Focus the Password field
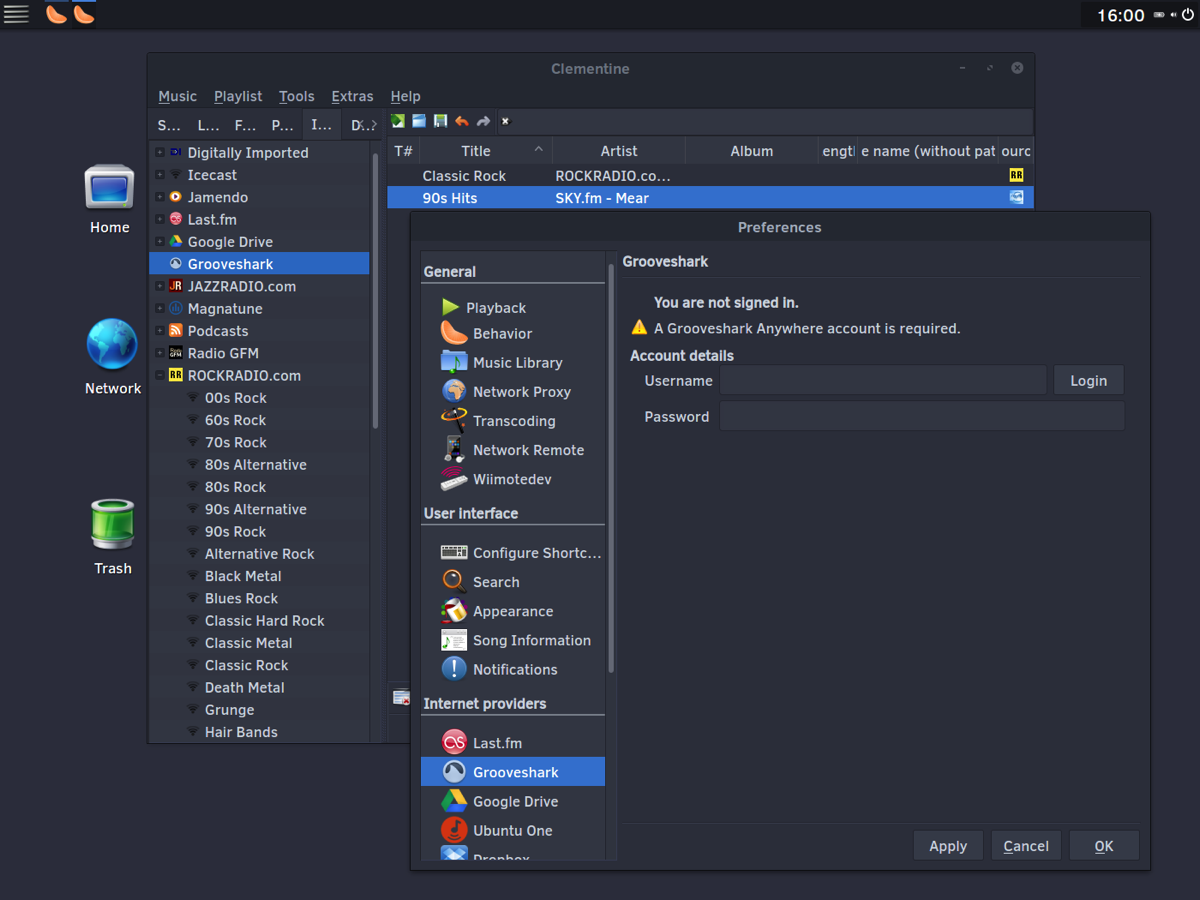 (922, 416)
